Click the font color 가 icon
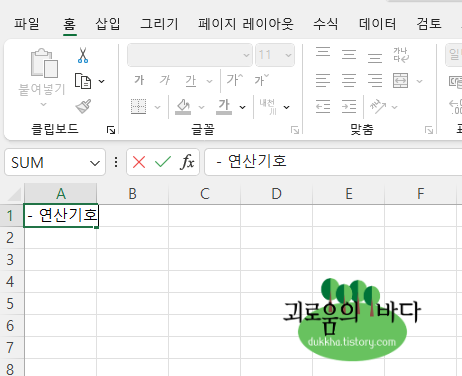The width and height of the screenshot is (462, 376). [224, 107]
